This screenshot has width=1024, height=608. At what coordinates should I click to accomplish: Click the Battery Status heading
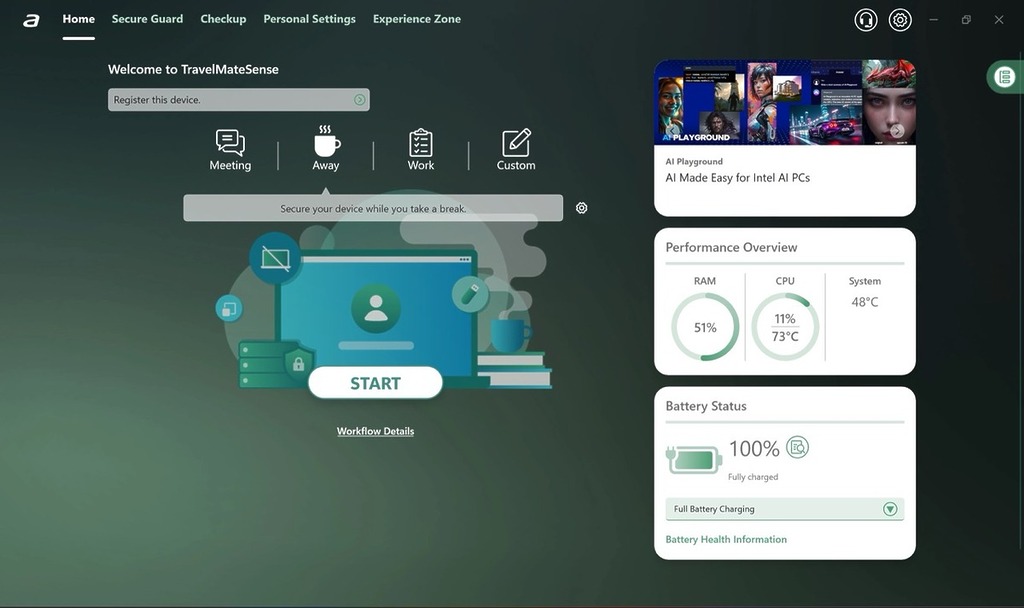pos(706,406)
